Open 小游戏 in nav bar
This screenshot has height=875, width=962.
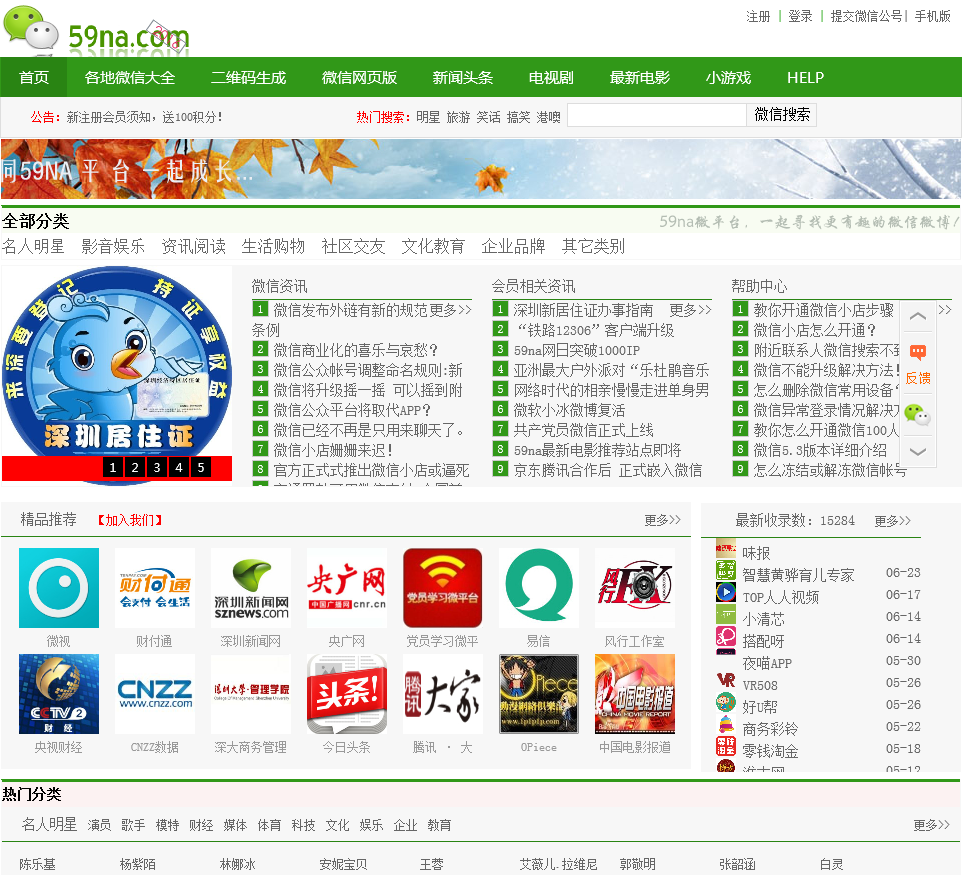pos(728,77)
